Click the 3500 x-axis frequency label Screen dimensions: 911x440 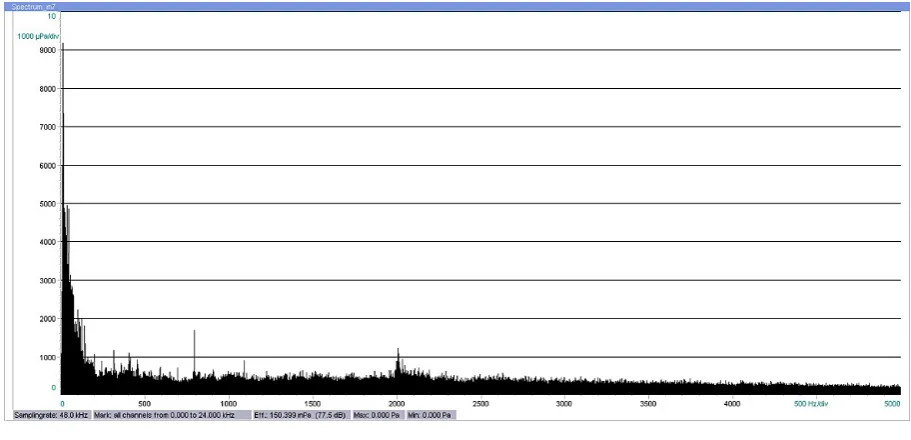pos(648,403)
